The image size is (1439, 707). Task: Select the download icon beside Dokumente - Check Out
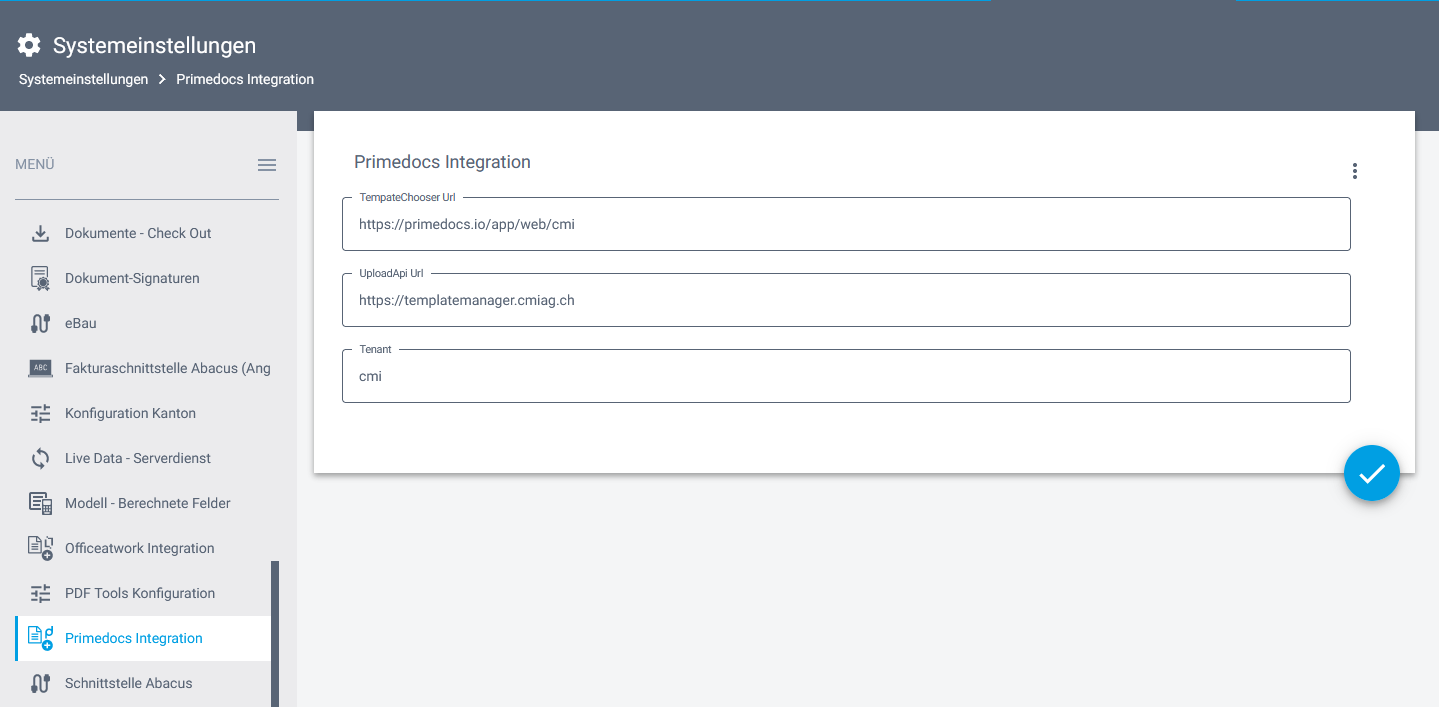coord(40,232)
